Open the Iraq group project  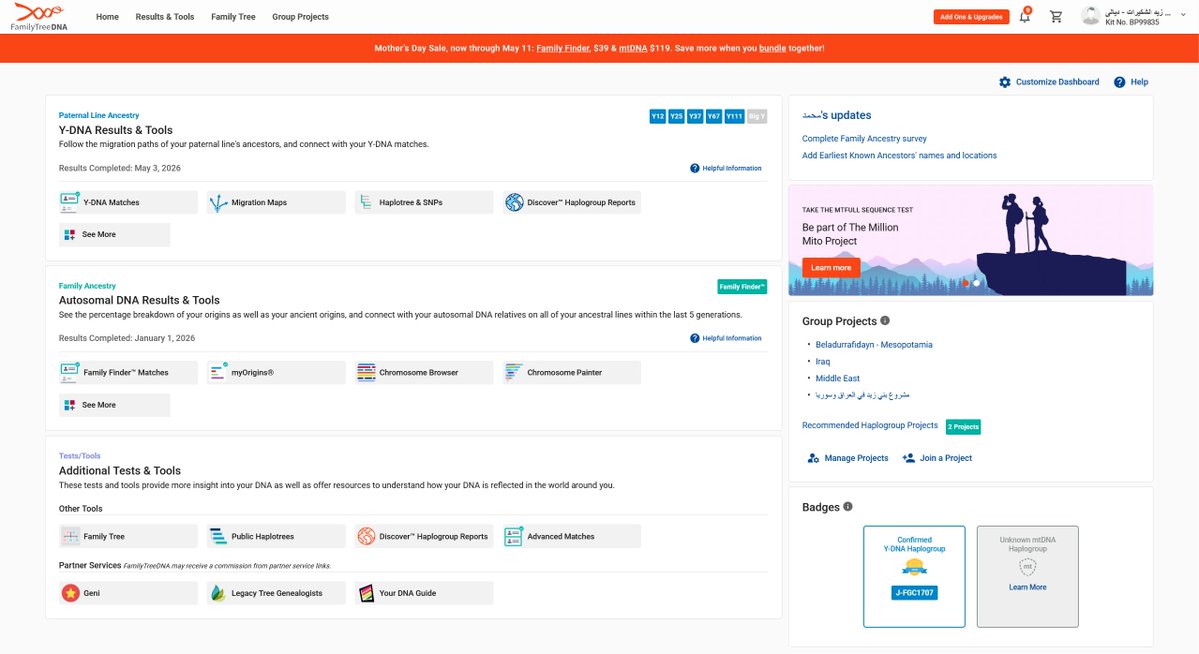coord(823,362)
